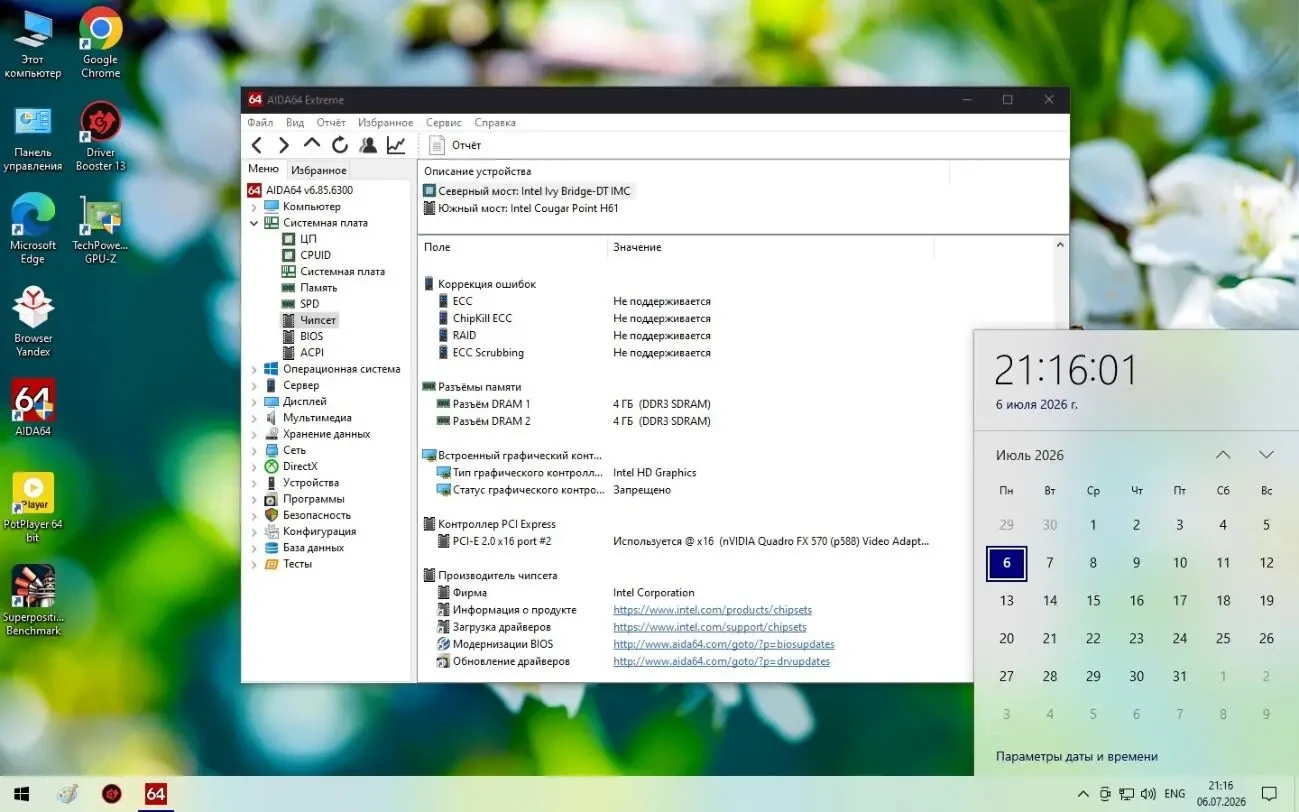This screenshot has width=1299, height=812.
Task: Select the TechPowerUp GPU-Z desktop icon
Action: pos(100,230)
